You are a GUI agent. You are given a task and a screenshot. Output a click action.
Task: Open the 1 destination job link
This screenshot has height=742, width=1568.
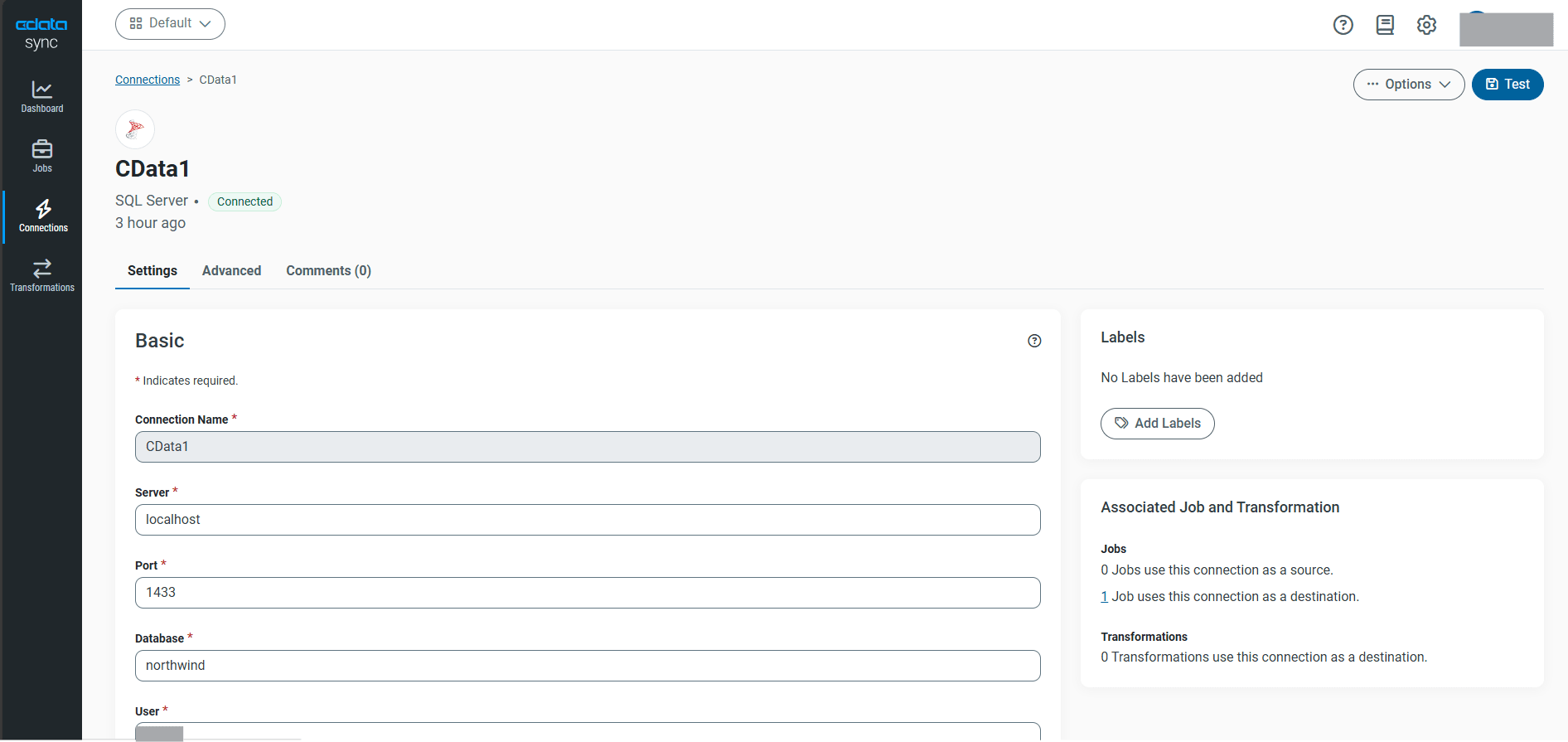click(1104, 597)
